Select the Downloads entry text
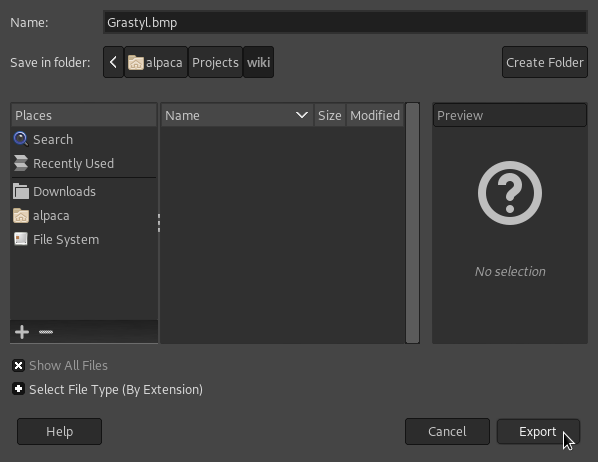 (64, 191)
